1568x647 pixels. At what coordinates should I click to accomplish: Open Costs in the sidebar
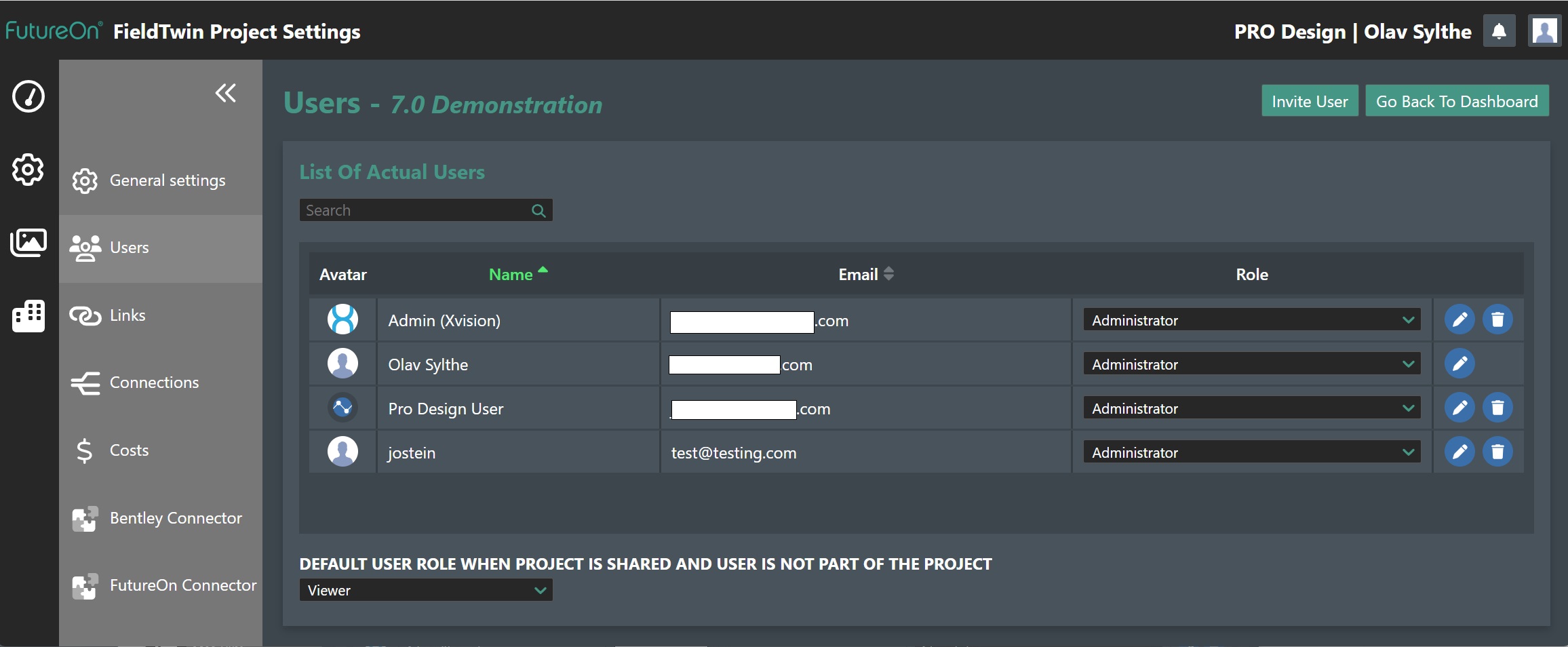click(161, 450)
